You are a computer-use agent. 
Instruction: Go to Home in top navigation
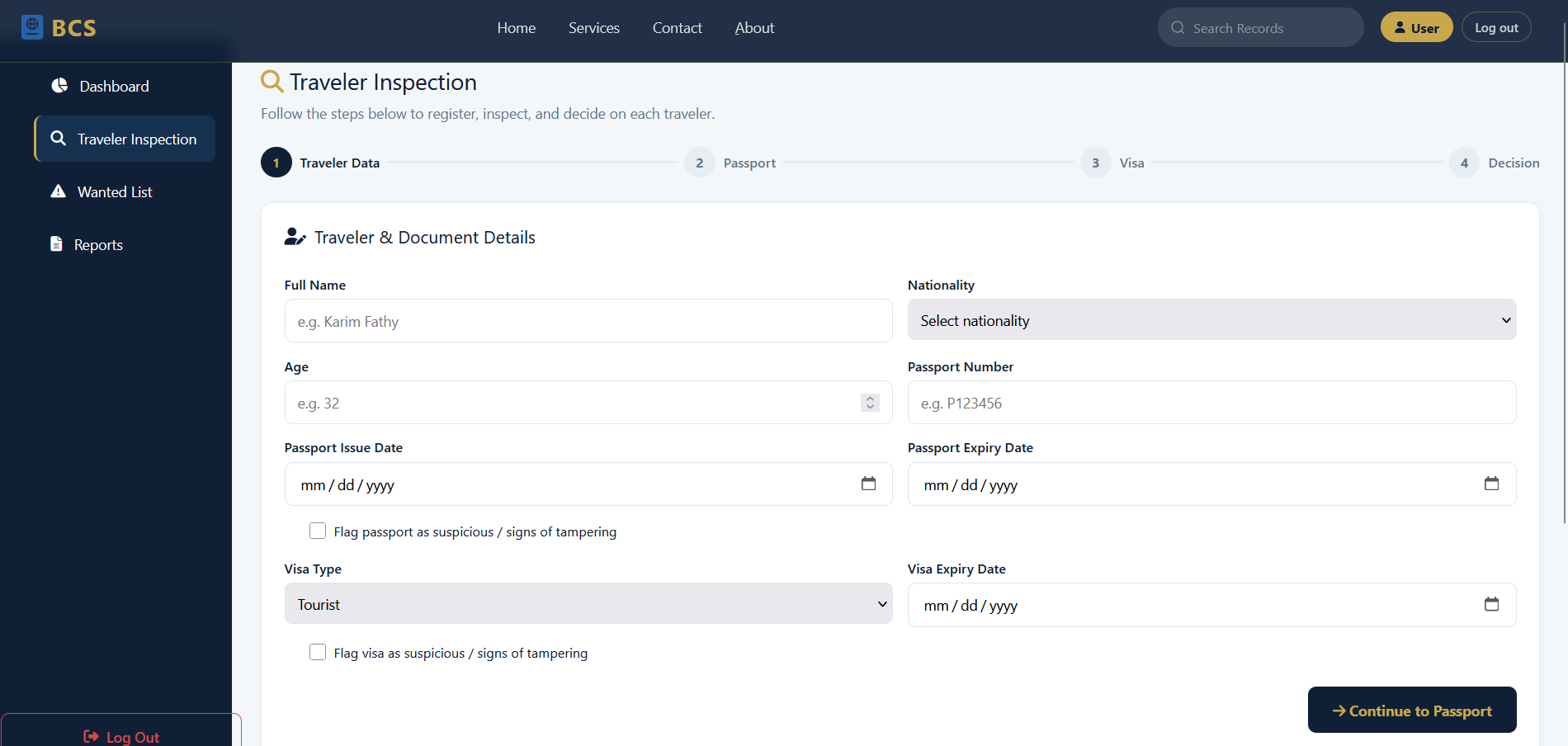click(517, 28)
